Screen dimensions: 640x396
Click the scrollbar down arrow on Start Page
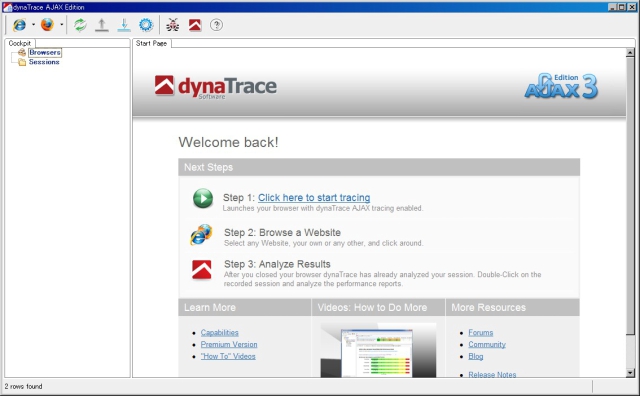(x=630, y=373)
